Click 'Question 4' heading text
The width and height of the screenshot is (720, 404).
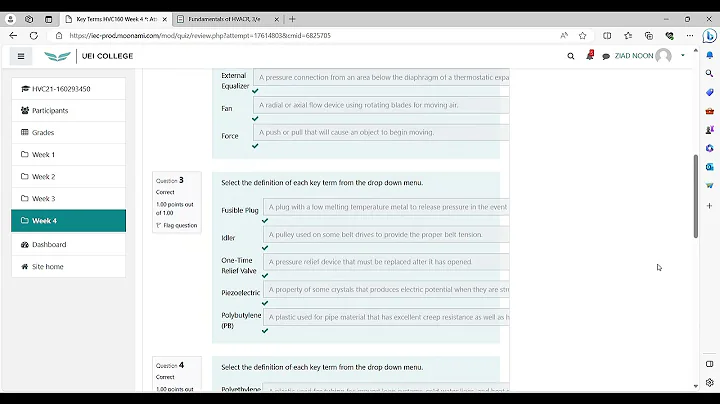point(170,365)
